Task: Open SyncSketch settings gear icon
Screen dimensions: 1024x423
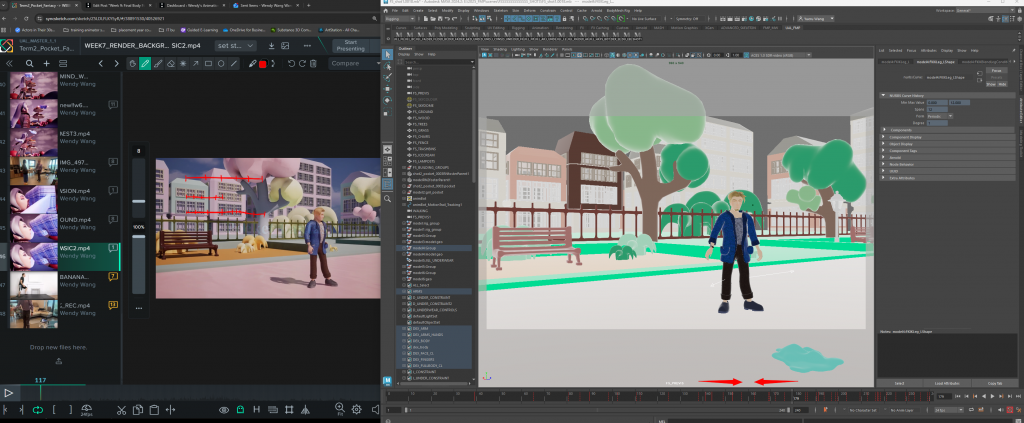Action: (x=356, y=410)
